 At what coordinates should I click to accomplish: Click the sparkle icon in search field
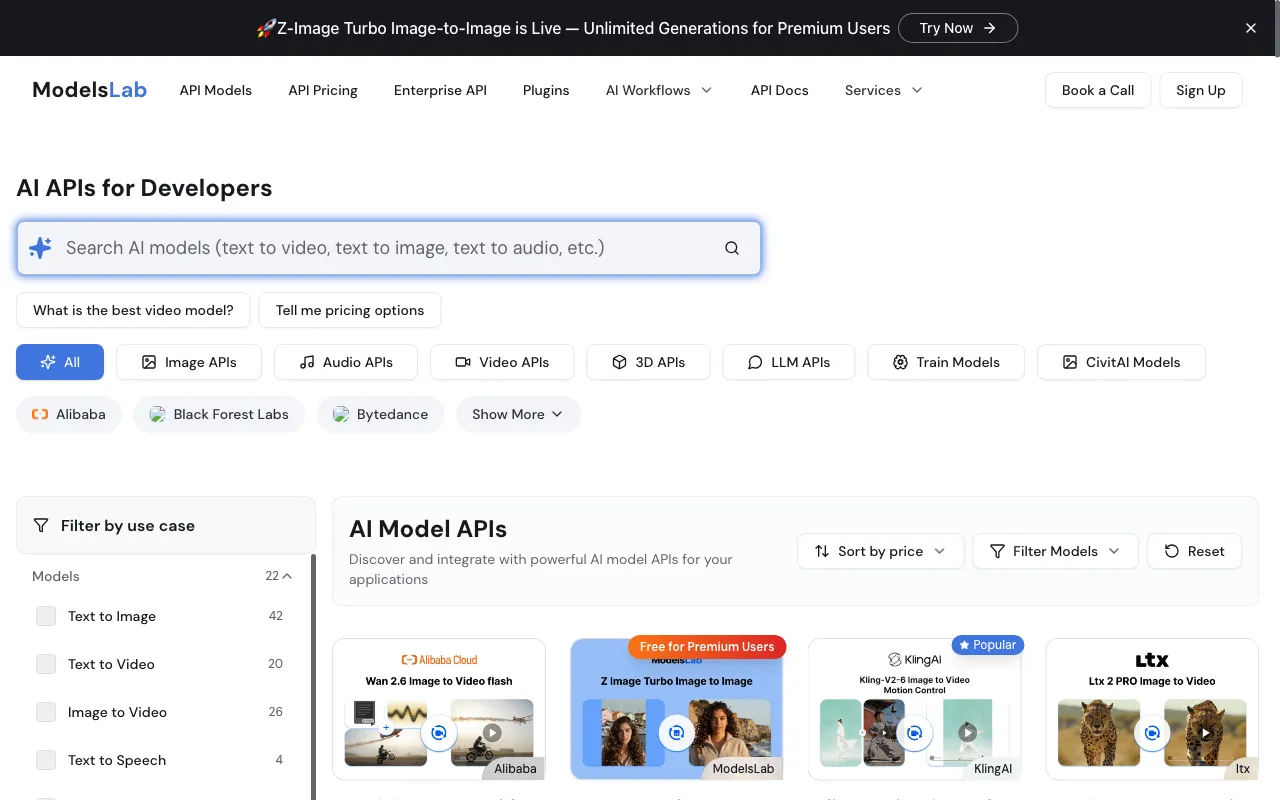(x=40, y=248)
